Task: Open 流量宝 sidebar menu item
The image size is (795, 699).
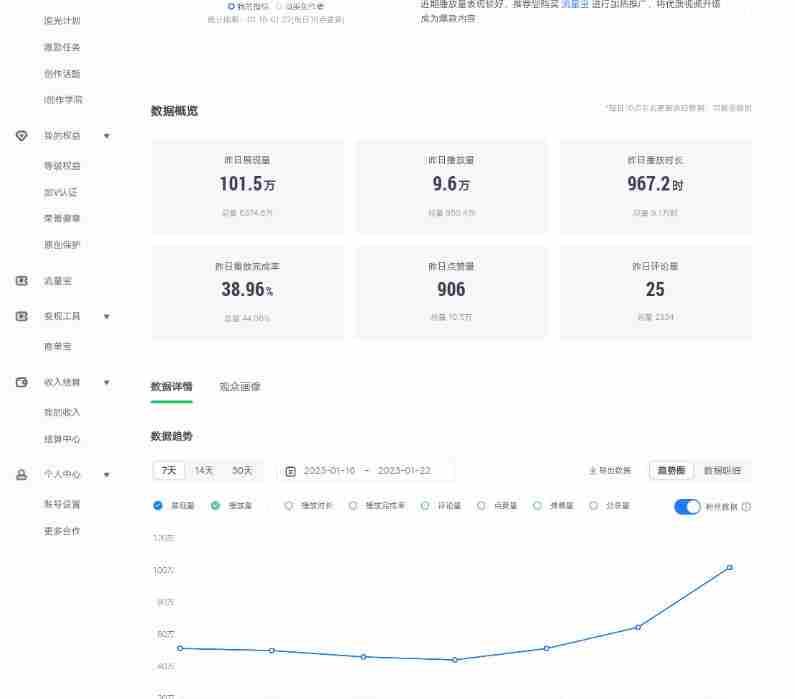Action: click(x=58, y=281)
